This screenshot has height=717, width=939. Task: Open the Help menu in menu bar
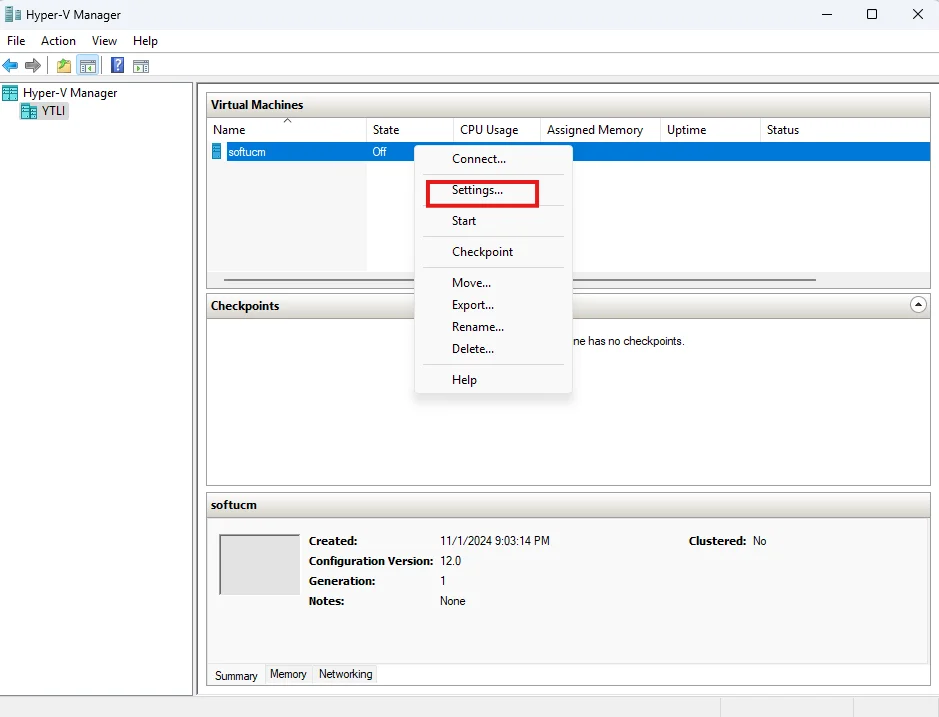tap(145, 41)
